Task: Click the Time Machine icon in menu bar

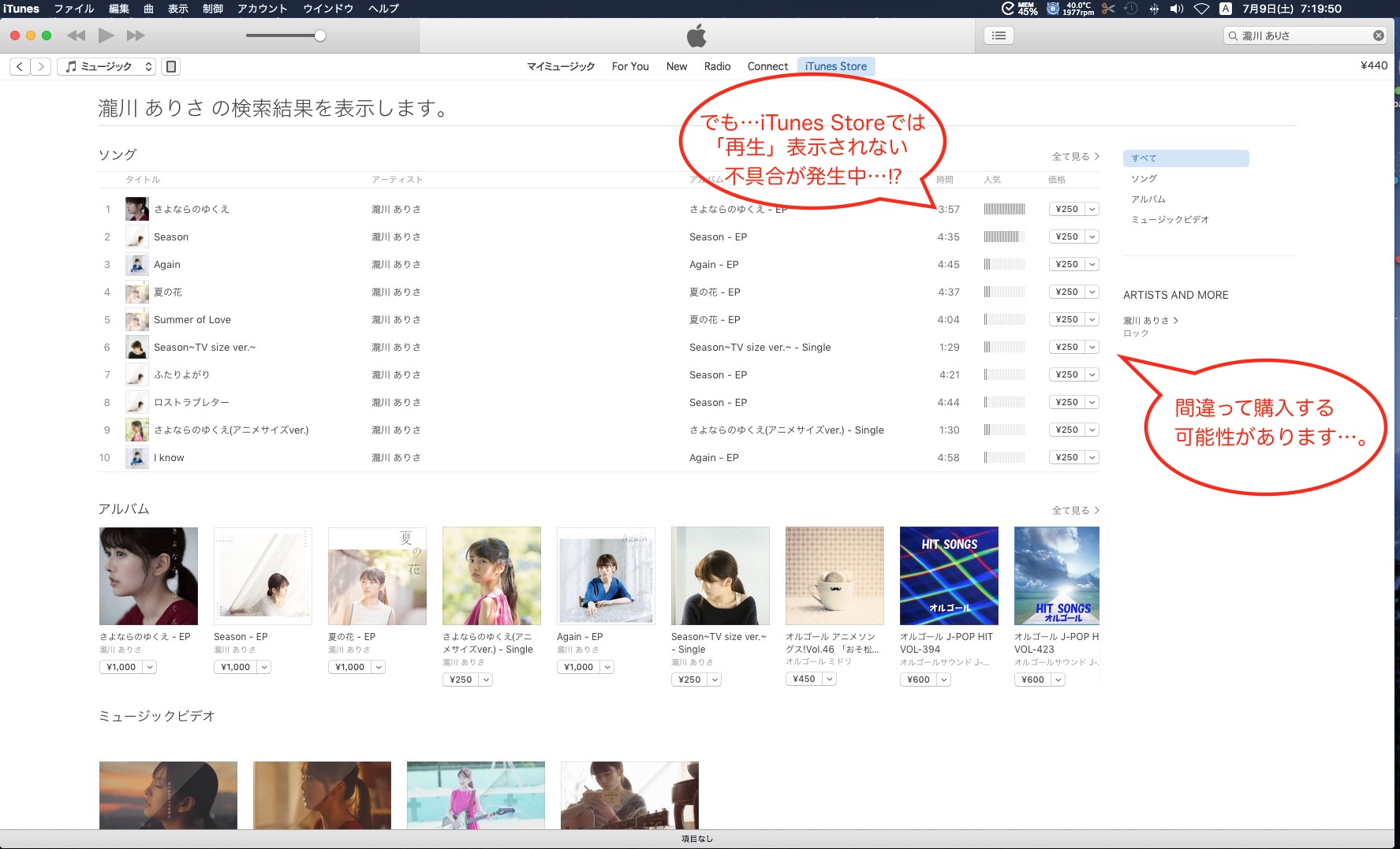Action: pos(1131,9)
